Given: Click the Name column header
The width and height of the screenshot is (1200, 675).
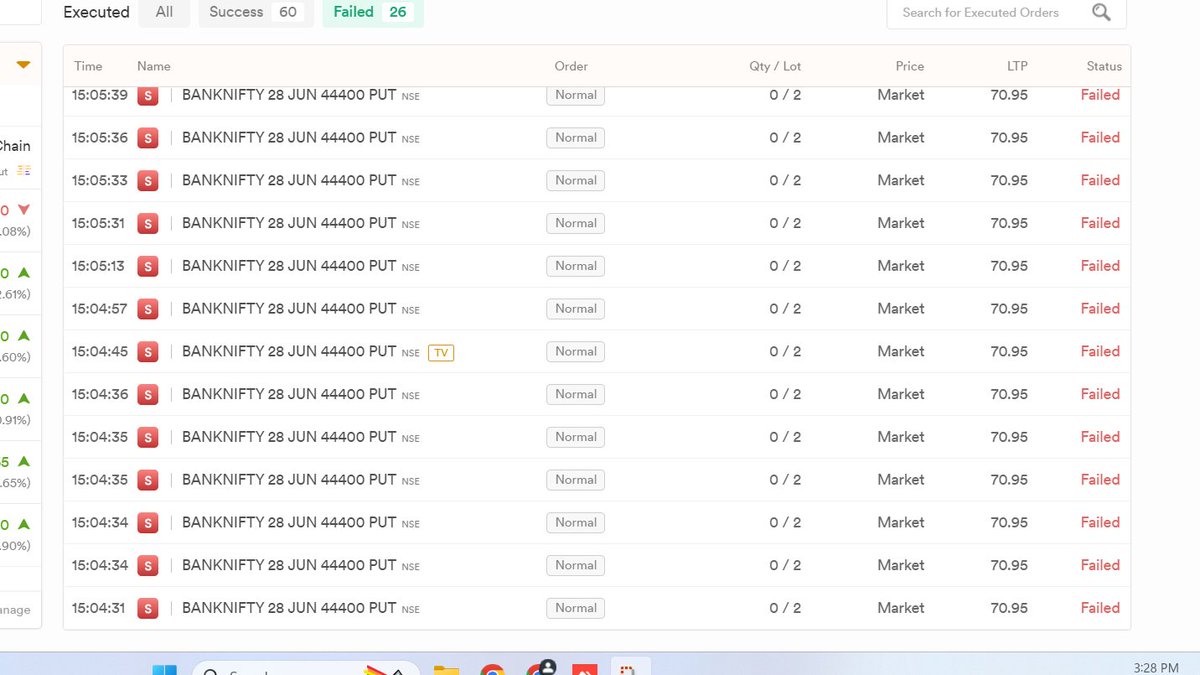Looking at the screenshot, I should pos(154,66).
